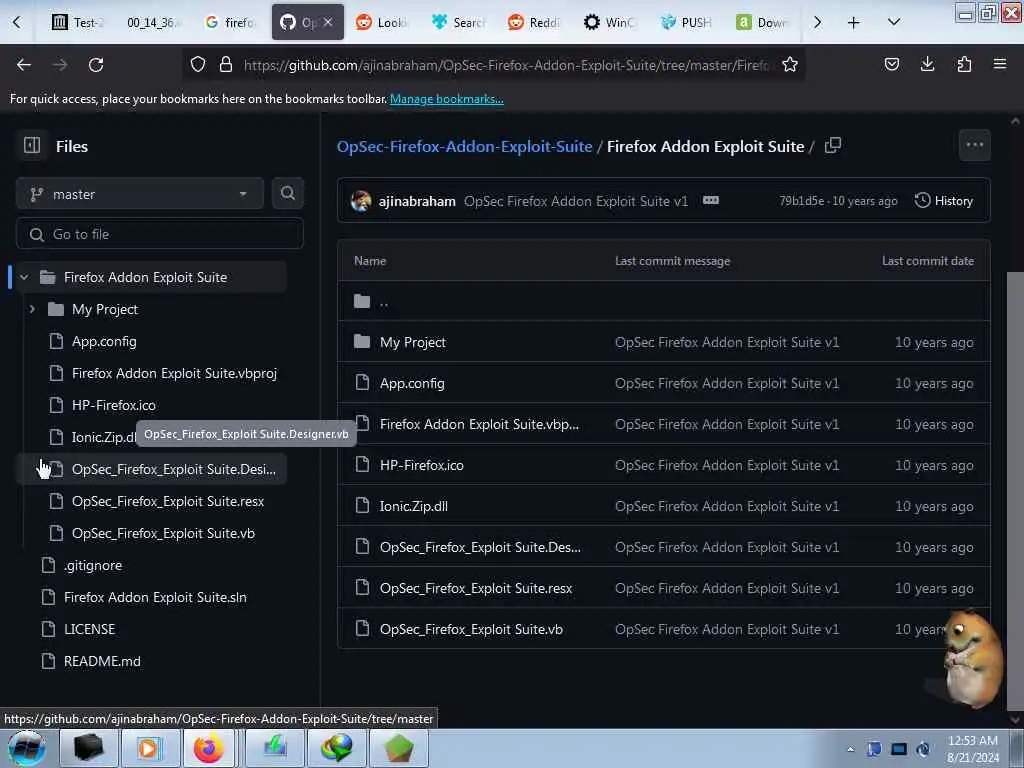Bookmark this page with star icon
The width and height of the screenshot is (1024, 768).
click(x=790, y=64)
